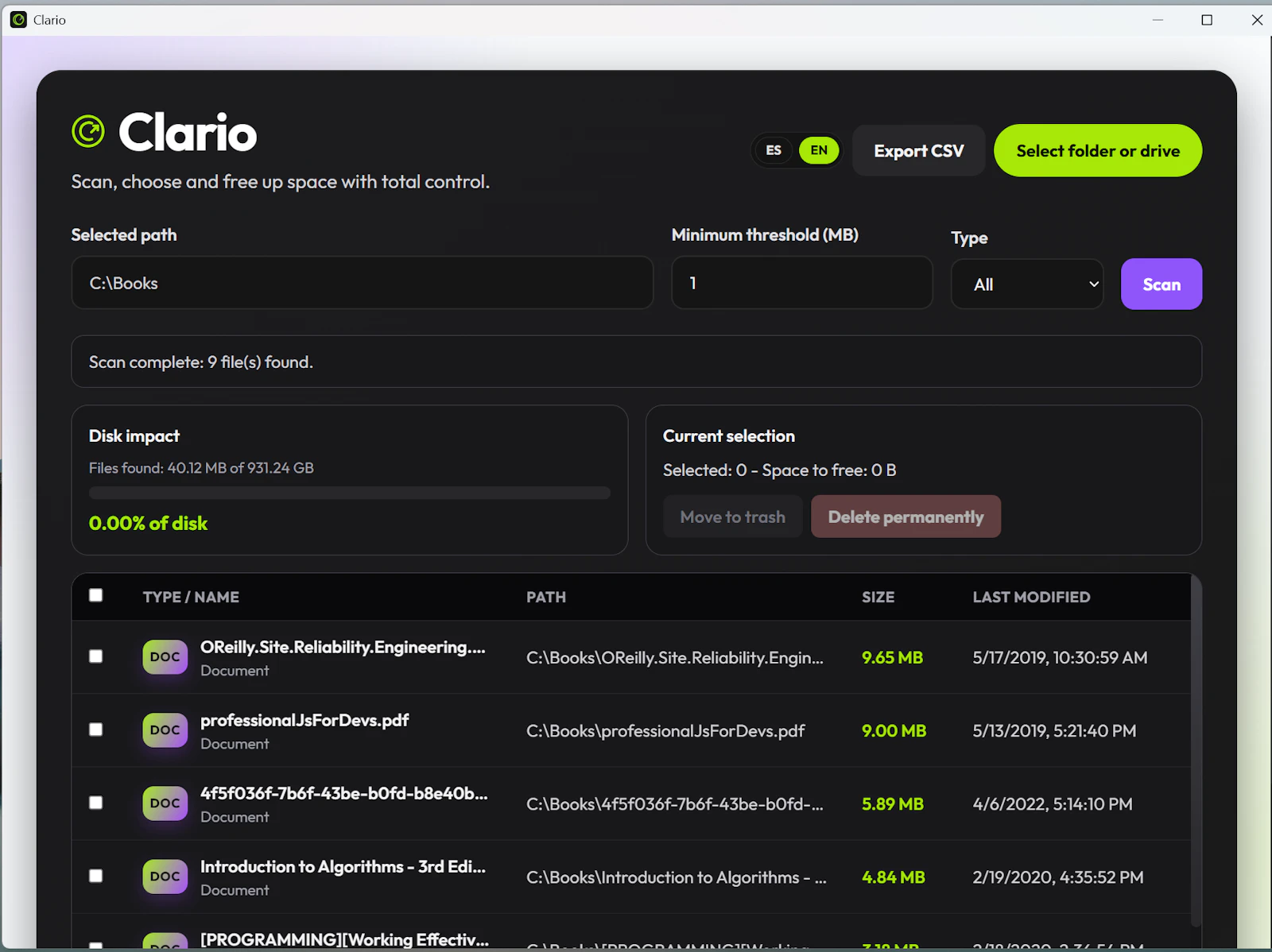
Task: Check the Introduction to Algorithms row checkbox
Action: pyautogui.click(x=96, y=876)
